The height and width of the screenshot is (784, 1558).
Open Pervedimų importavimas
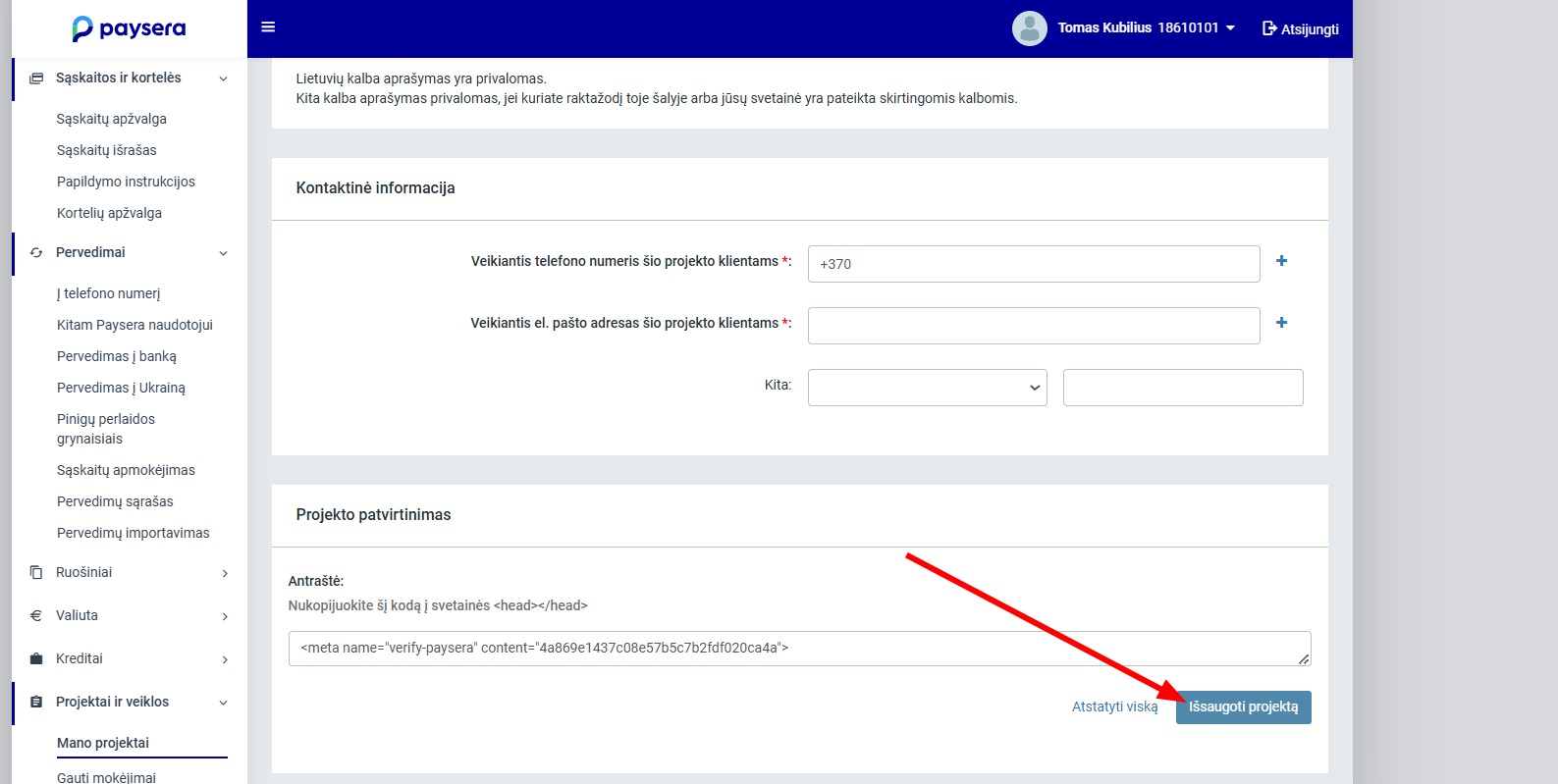(x=134, y=533)
